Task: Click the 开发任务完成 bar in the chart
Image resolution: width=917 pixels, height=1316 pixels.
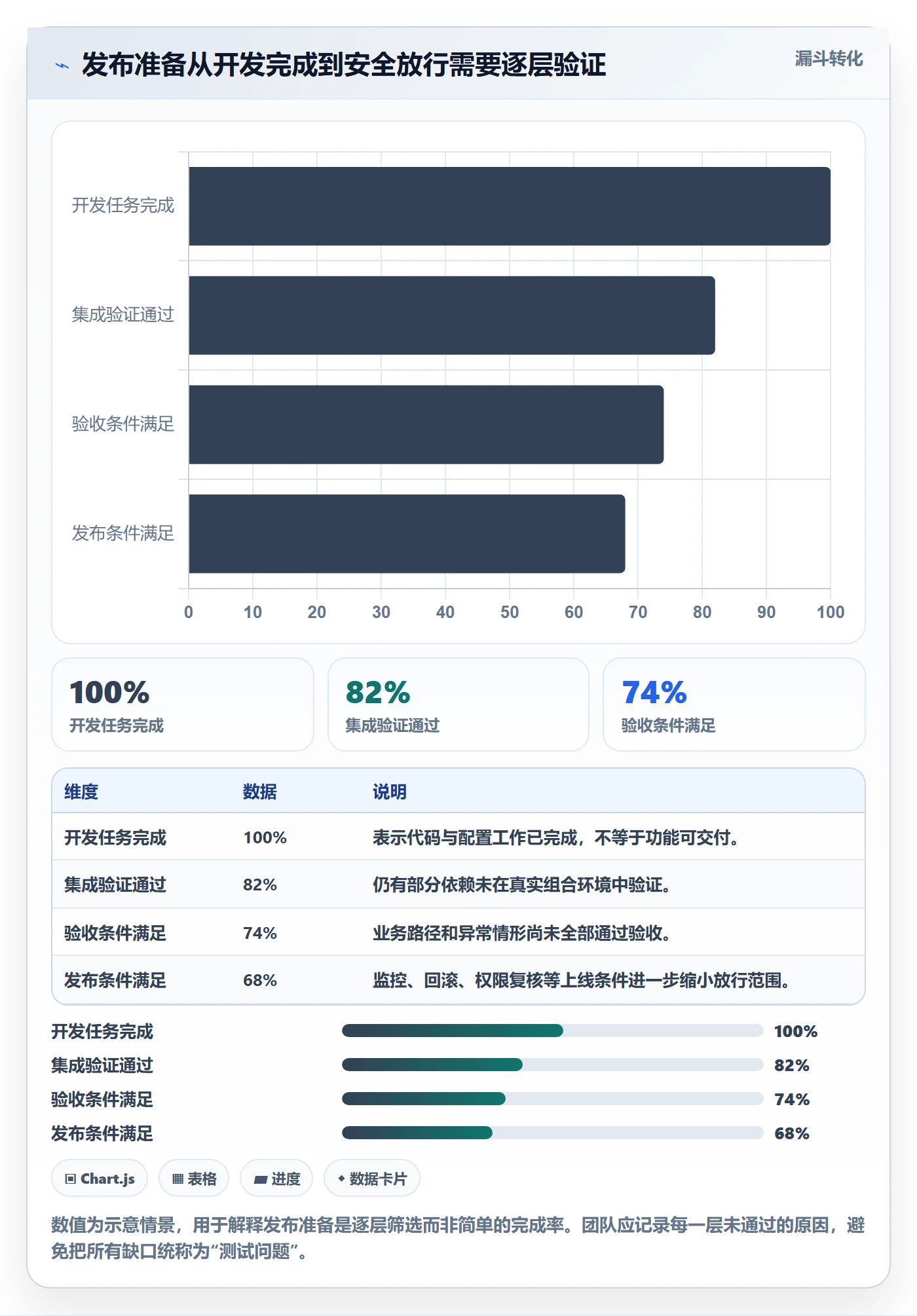Action: coord(510,206)
